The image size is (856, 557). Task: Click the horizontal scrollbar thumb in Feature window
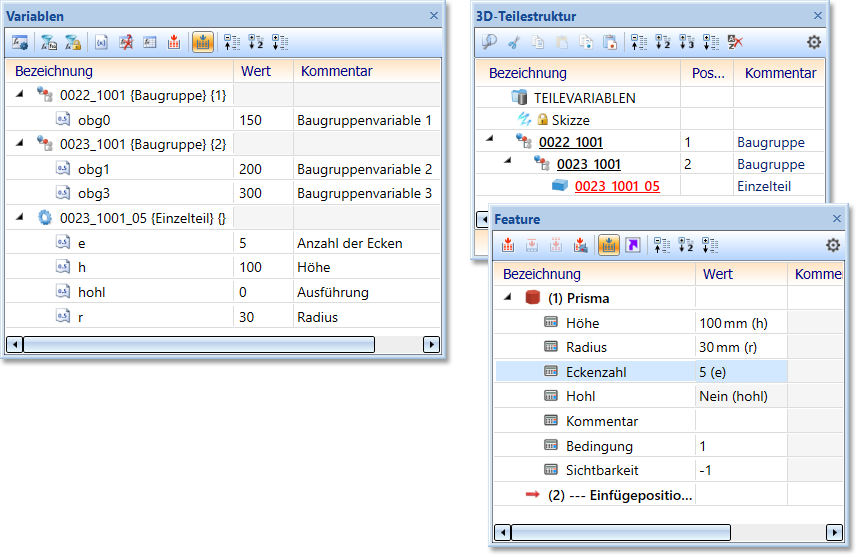pyautogui.click(x=621, y=532)
